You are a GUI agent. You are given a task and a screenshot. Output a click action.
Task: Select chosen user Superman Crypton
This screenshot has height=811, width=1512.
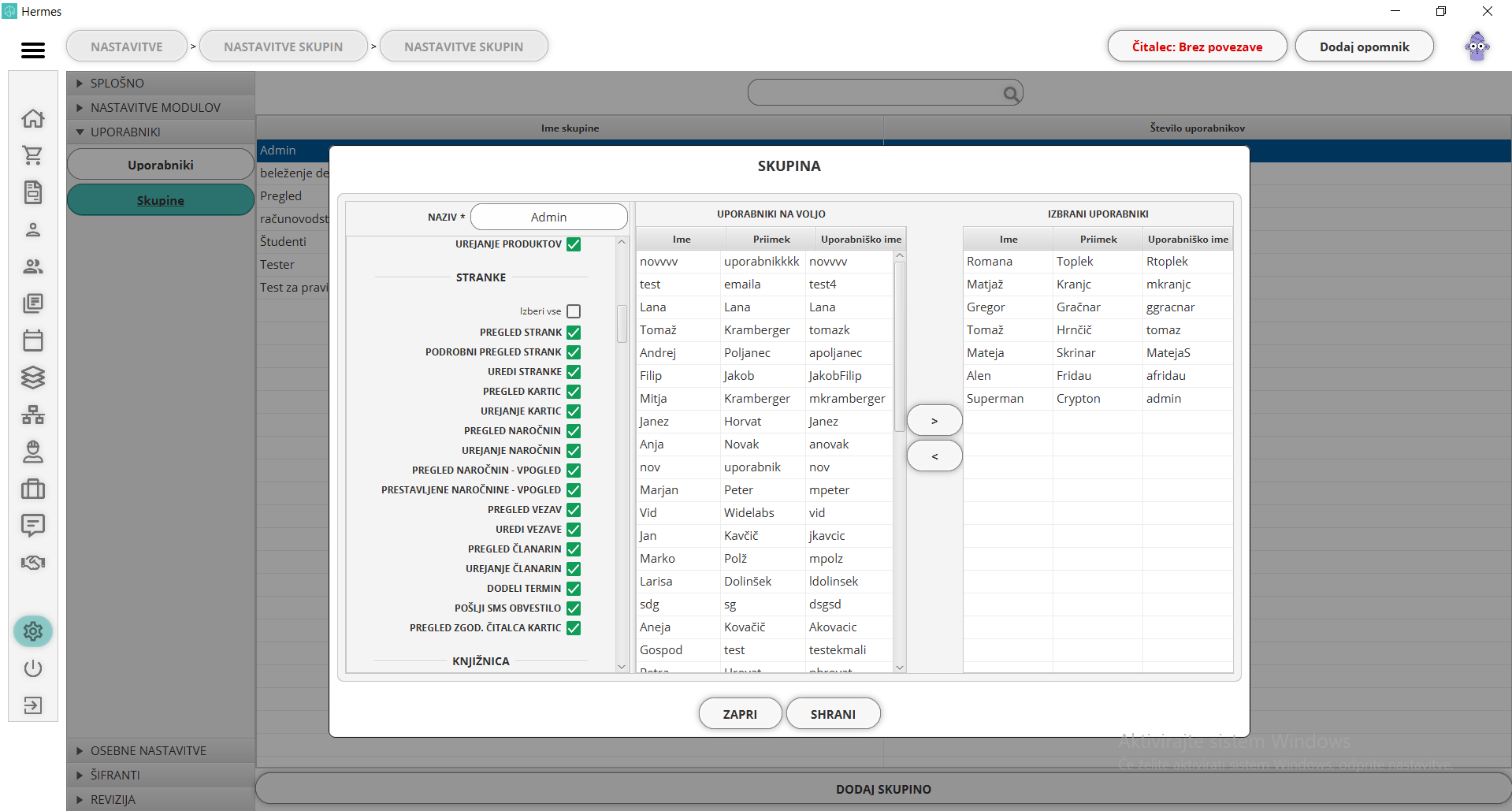(x=1098, y=399)
